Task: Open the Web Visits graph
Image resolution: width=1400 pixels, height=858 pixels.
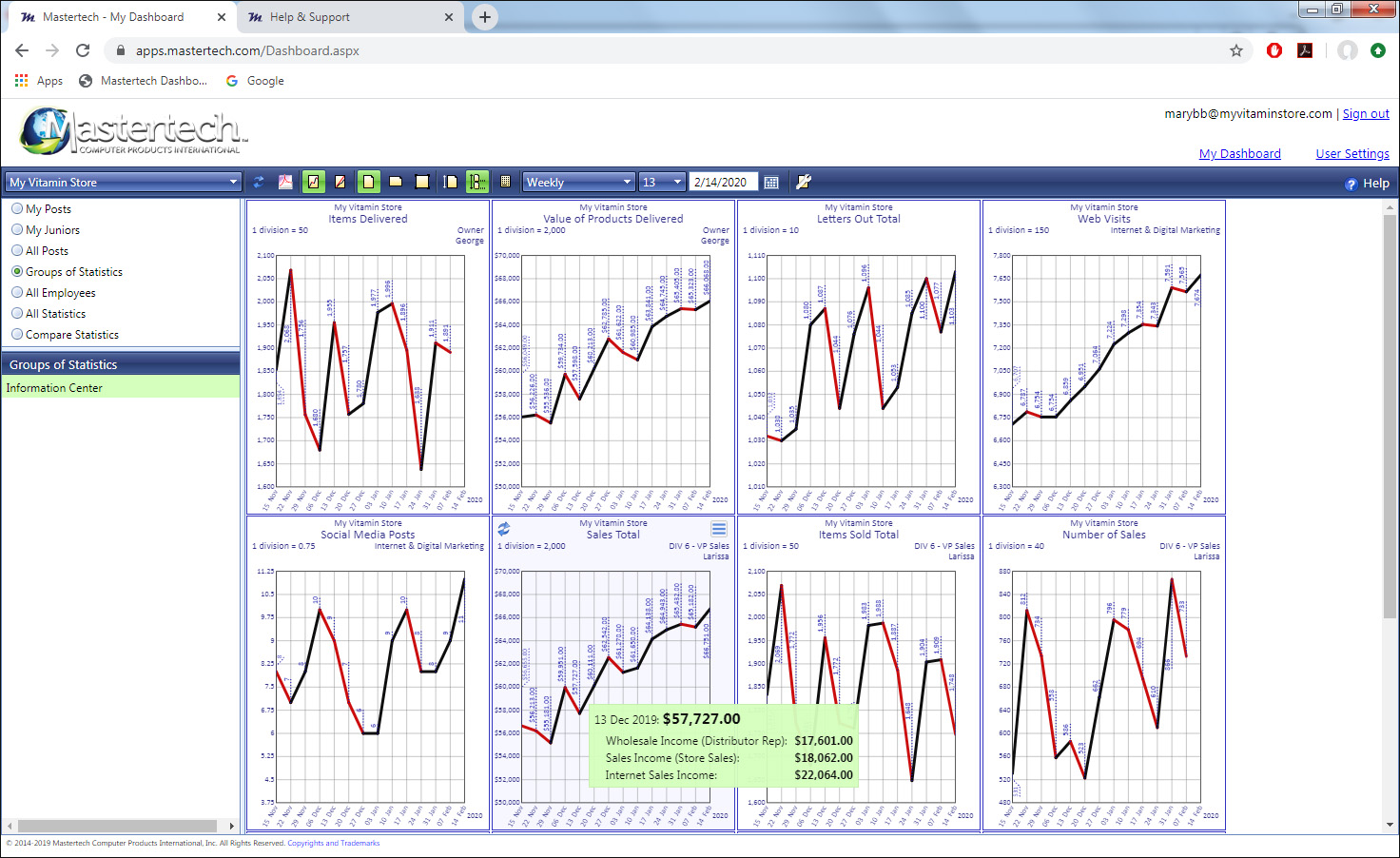Action: (1104, 358)
